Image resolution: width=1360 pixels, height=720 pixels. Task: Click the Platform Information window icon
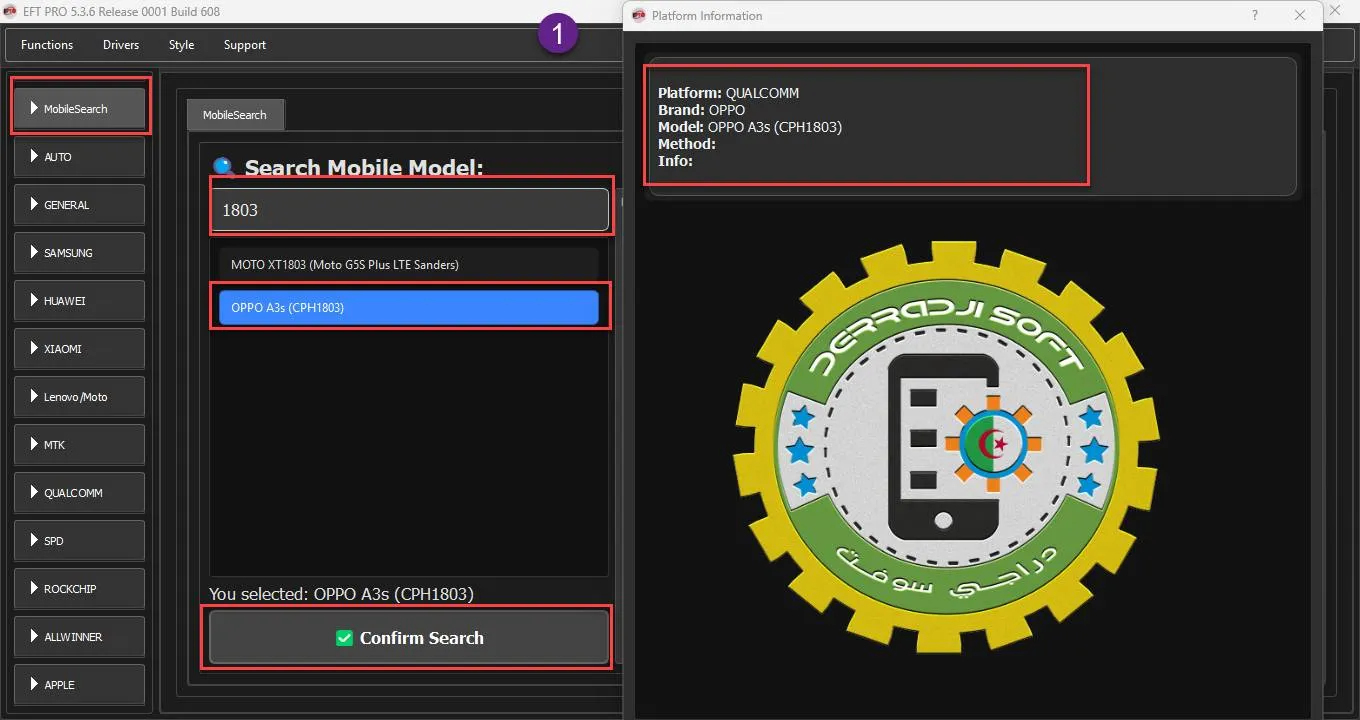639,15
